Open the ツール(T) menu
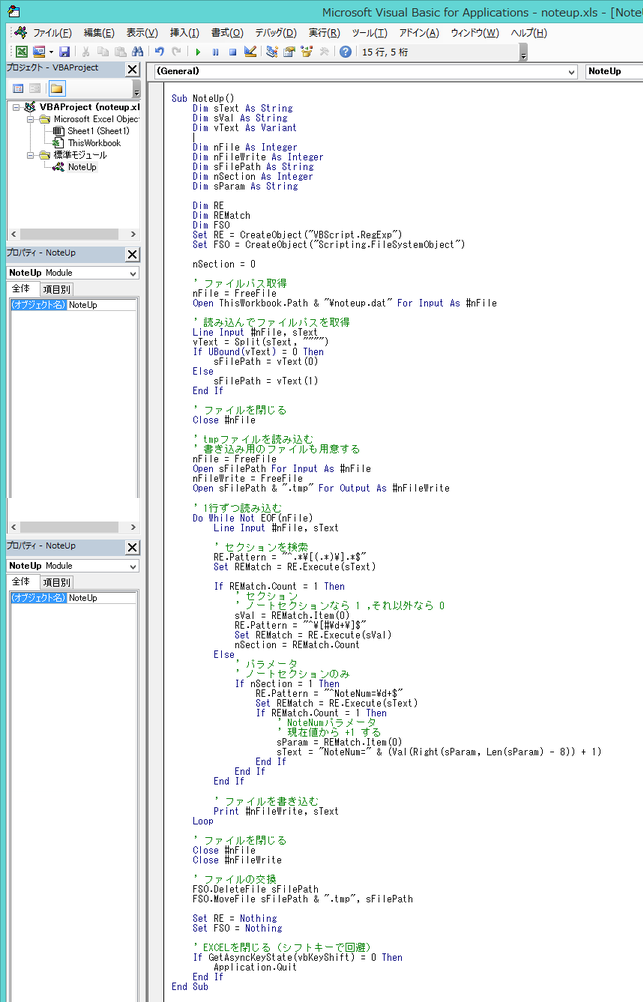 369,33
